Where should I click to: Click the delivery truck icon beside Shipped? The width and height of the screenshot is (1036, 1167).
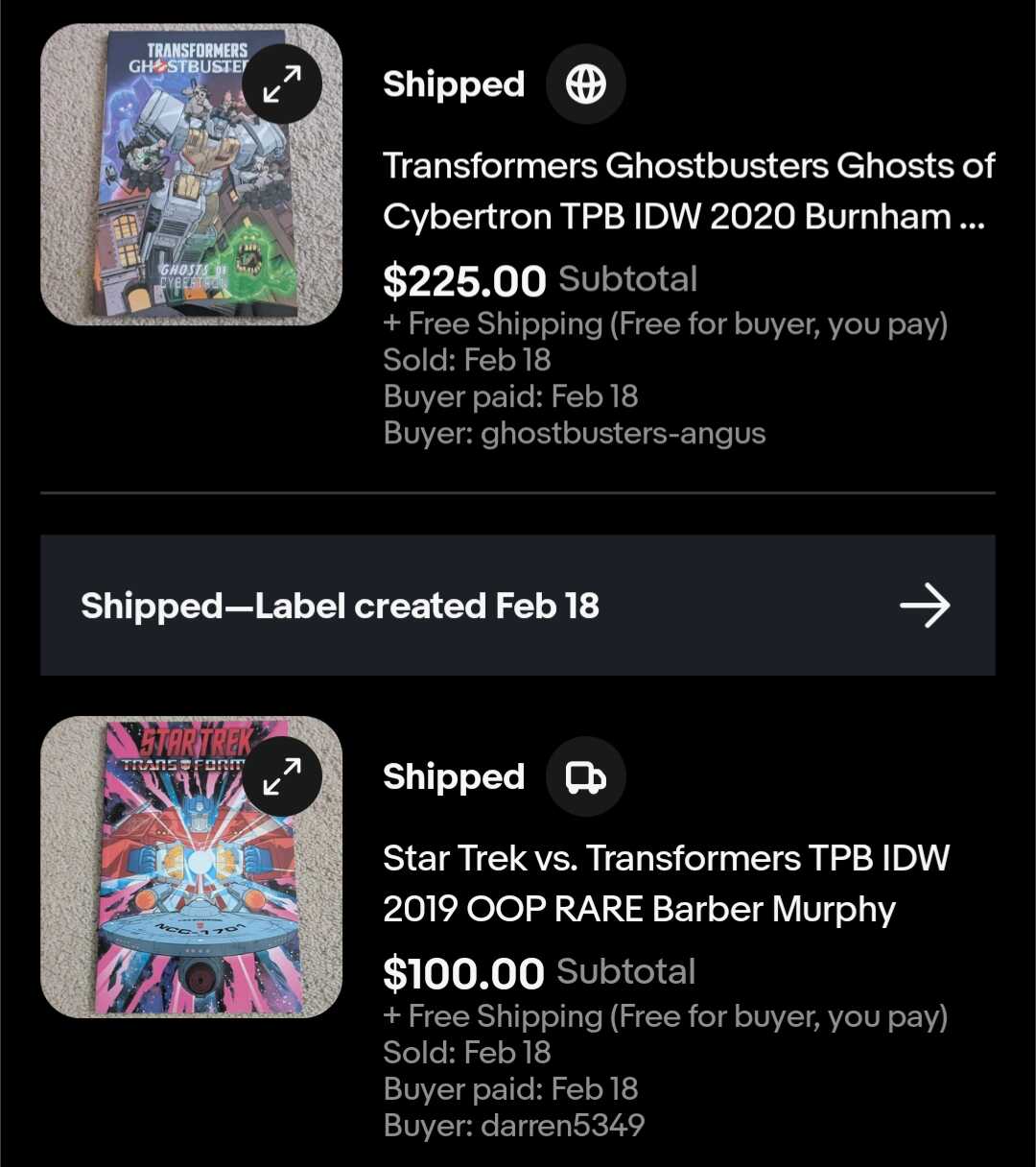(585, 777)
